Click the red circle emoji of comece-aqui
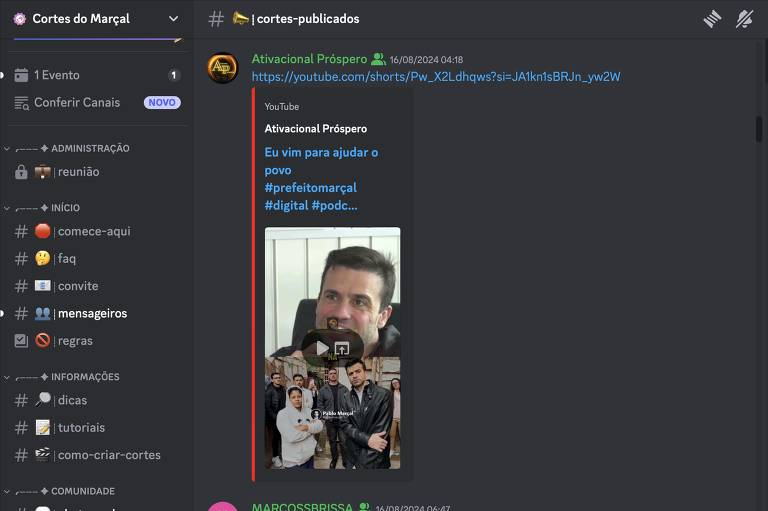The image size is (768, 511). coord(43,231)
